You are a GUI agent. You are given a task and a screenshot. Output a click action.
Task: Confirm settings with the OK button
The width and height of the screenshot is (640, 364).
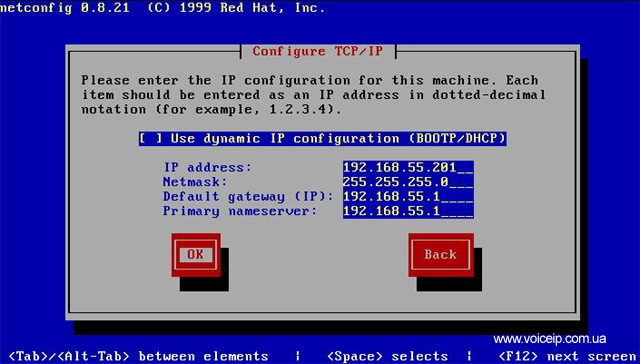coord(196,255)
